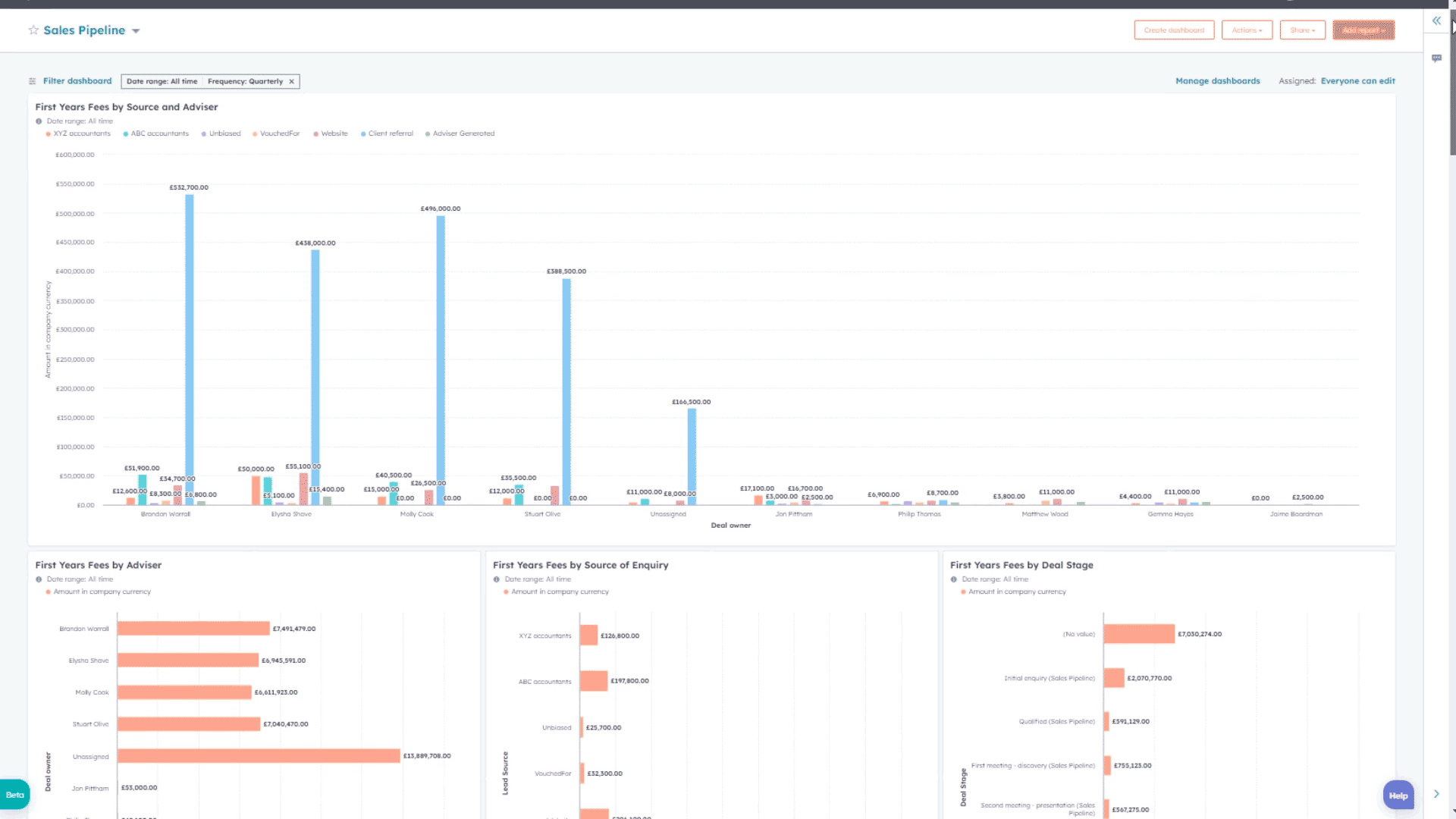This screenshot has width=1456, height=819.
Task: Click the Jon Pittham deal owner axis label
Action: click(794, 514)
